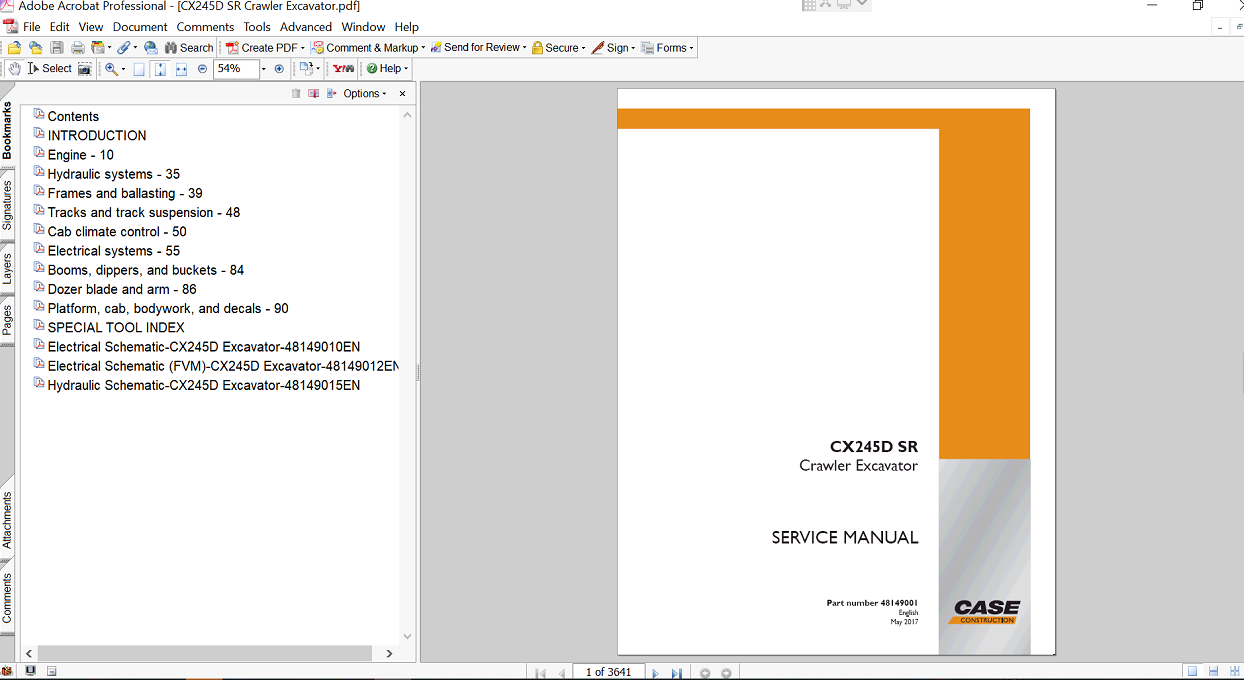The image size is (1244, 680).
Task: Select the Hand tool
Action: tap(14, 69)
